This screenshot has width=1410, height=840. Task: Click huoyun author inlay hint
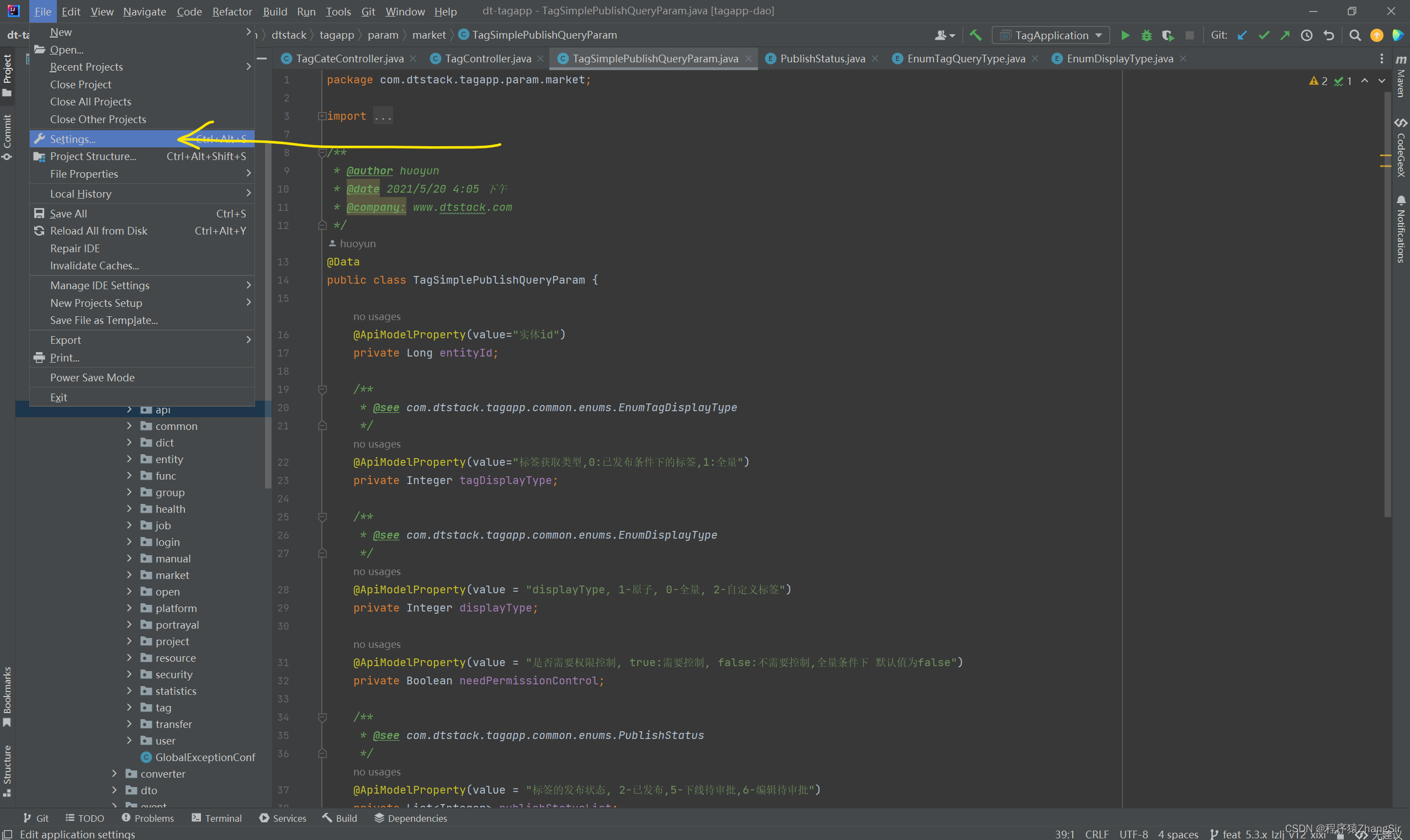click(352, 243)
